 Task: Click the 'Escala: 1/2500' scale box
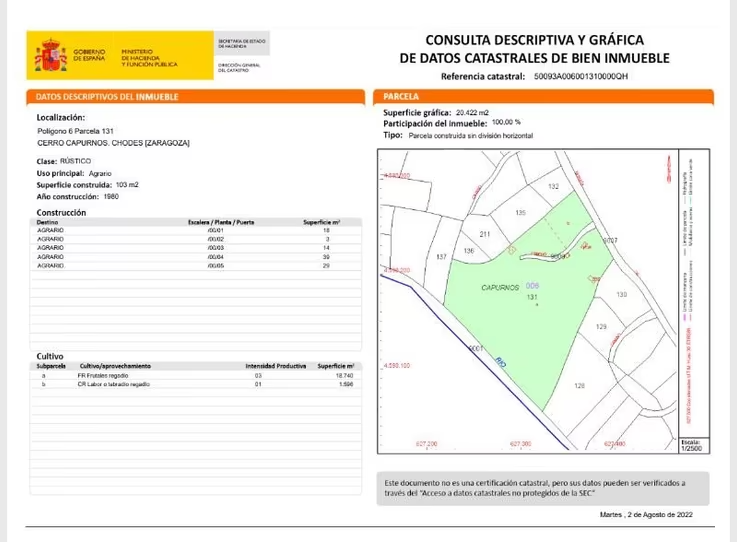(x=694, y=445)
